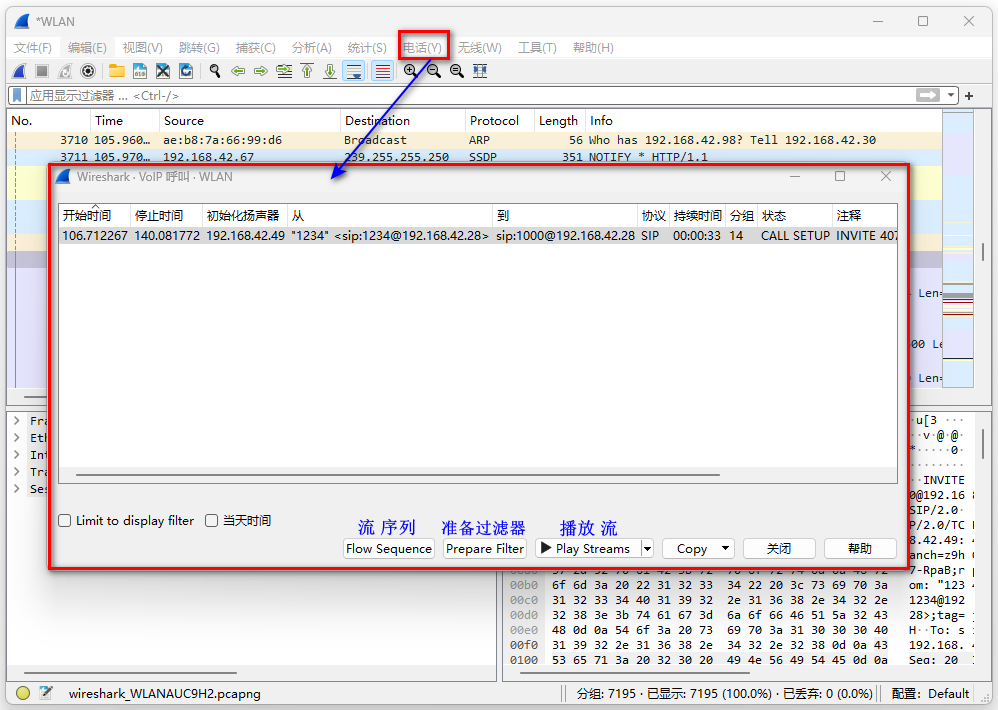Reset text to normal size

pyautogui.click(x=457, y=71)
